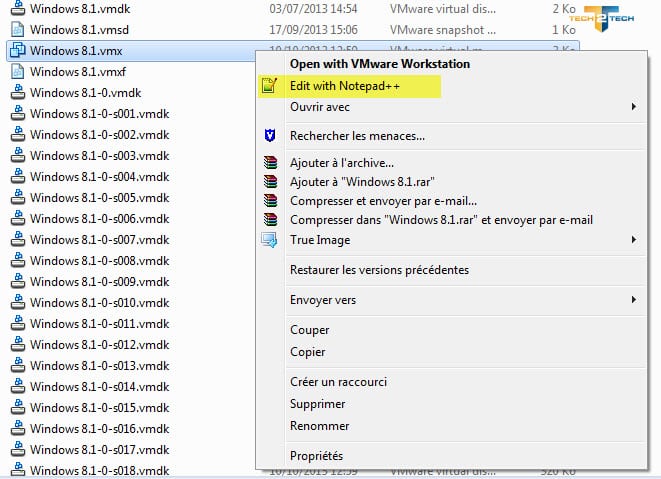Select file name Windows 8.1-0-s015.vmdk
The width and height of the screenshot is (661, 479).
(x=99, y=408)
